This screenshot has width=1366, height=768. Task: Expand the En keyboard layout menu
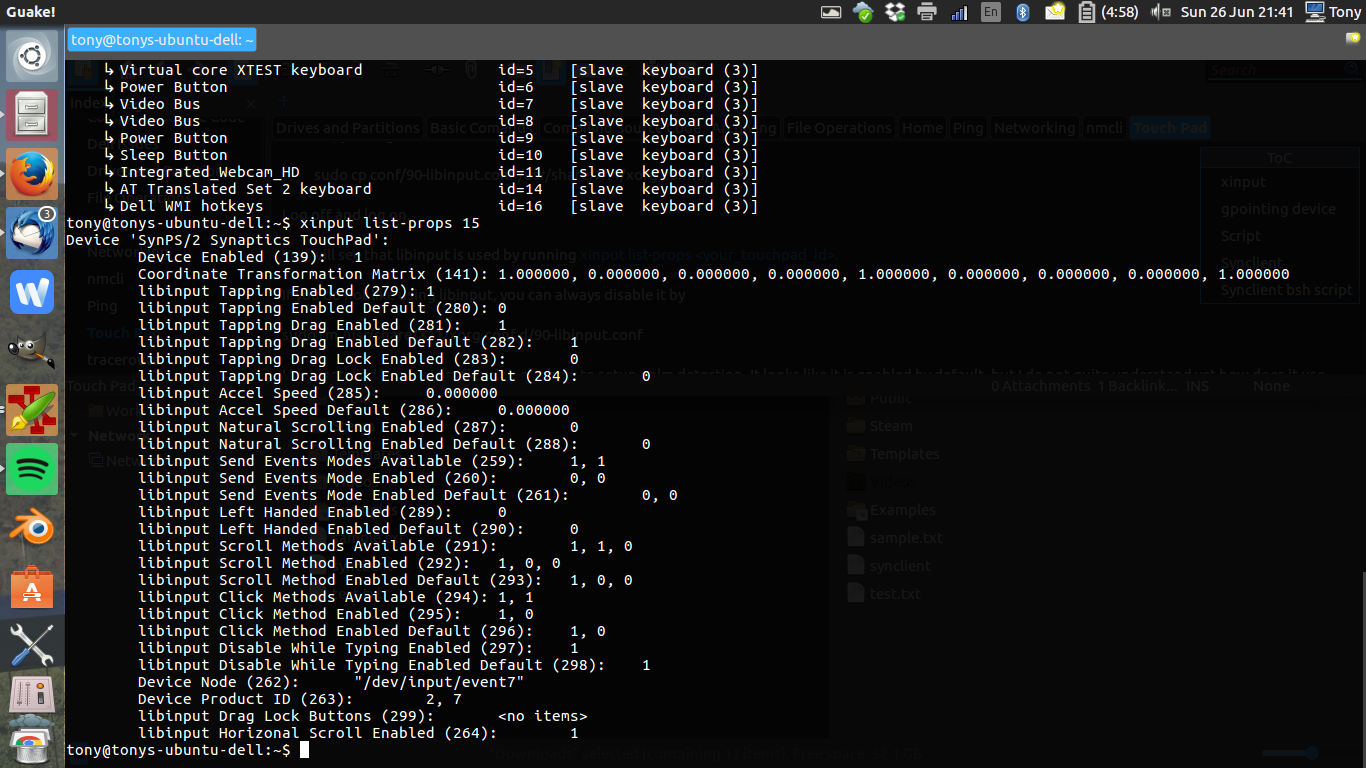pyautogui.click(x=990, y=12)
